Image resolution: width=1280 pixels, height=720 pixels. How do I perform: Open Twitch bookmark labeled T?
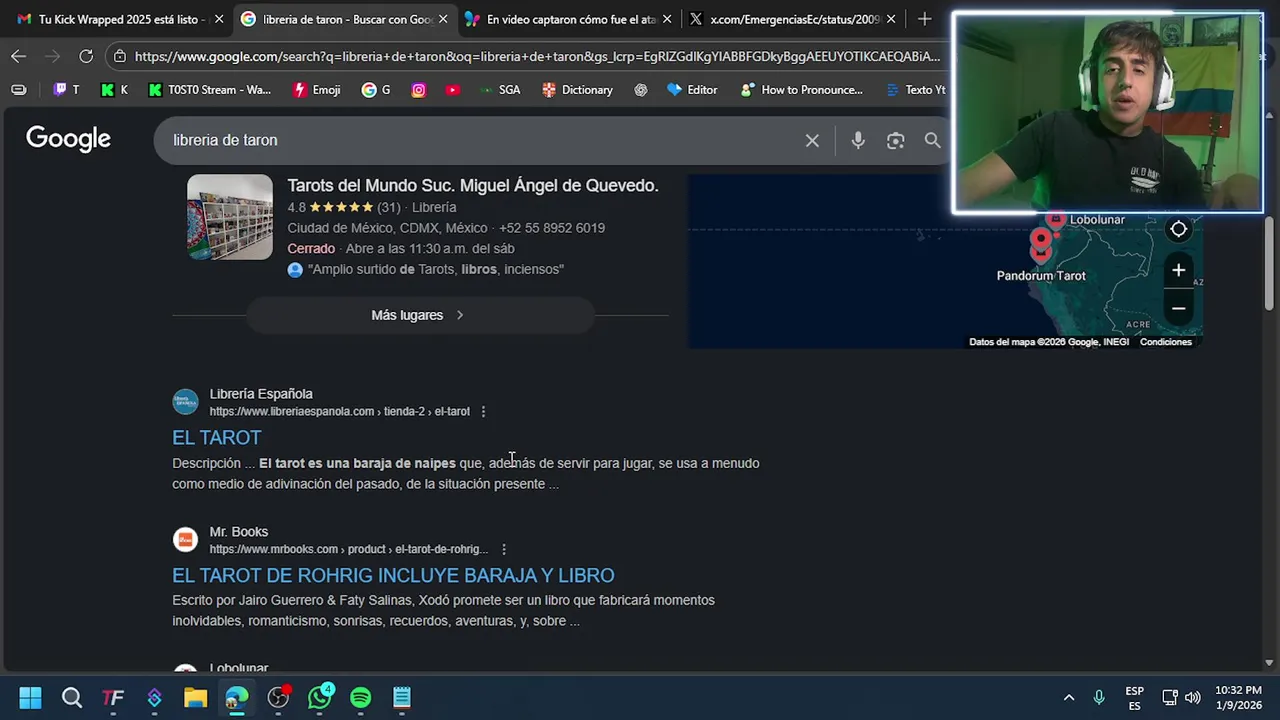coord(67,90)
